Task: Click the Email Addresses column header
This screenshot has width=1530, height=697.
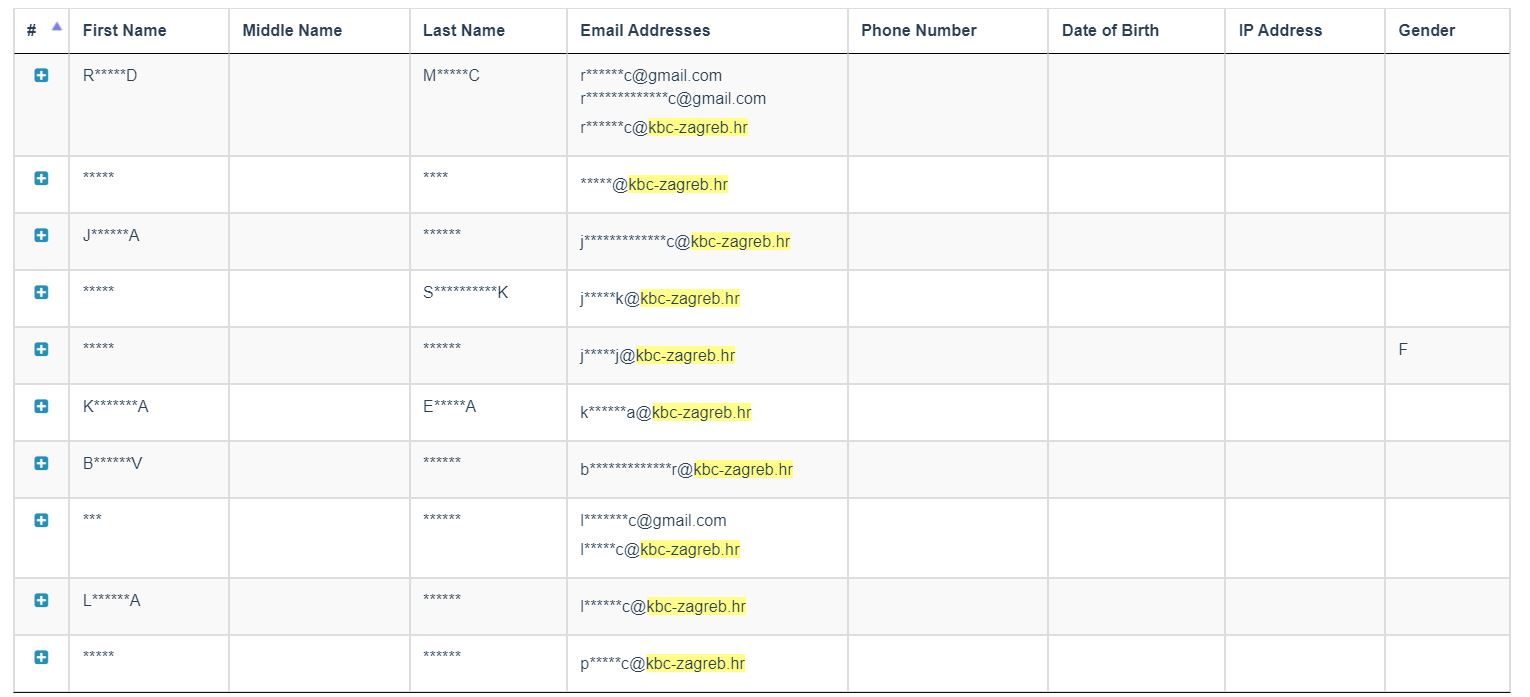Action: point(645,30)
